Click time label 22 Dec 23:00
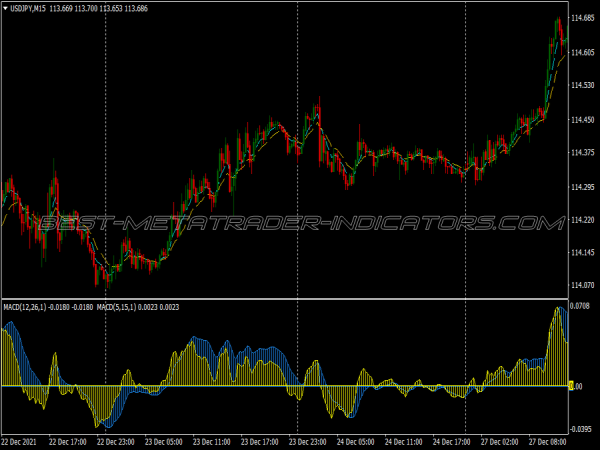600x450 pixels. pos(116,442)
